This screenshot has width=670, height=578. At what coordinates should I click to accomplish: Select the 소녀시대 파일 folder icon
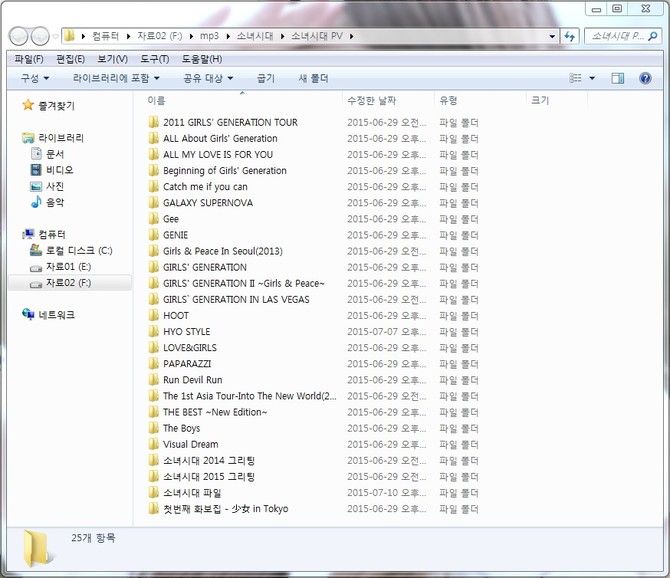pos(153,493)
